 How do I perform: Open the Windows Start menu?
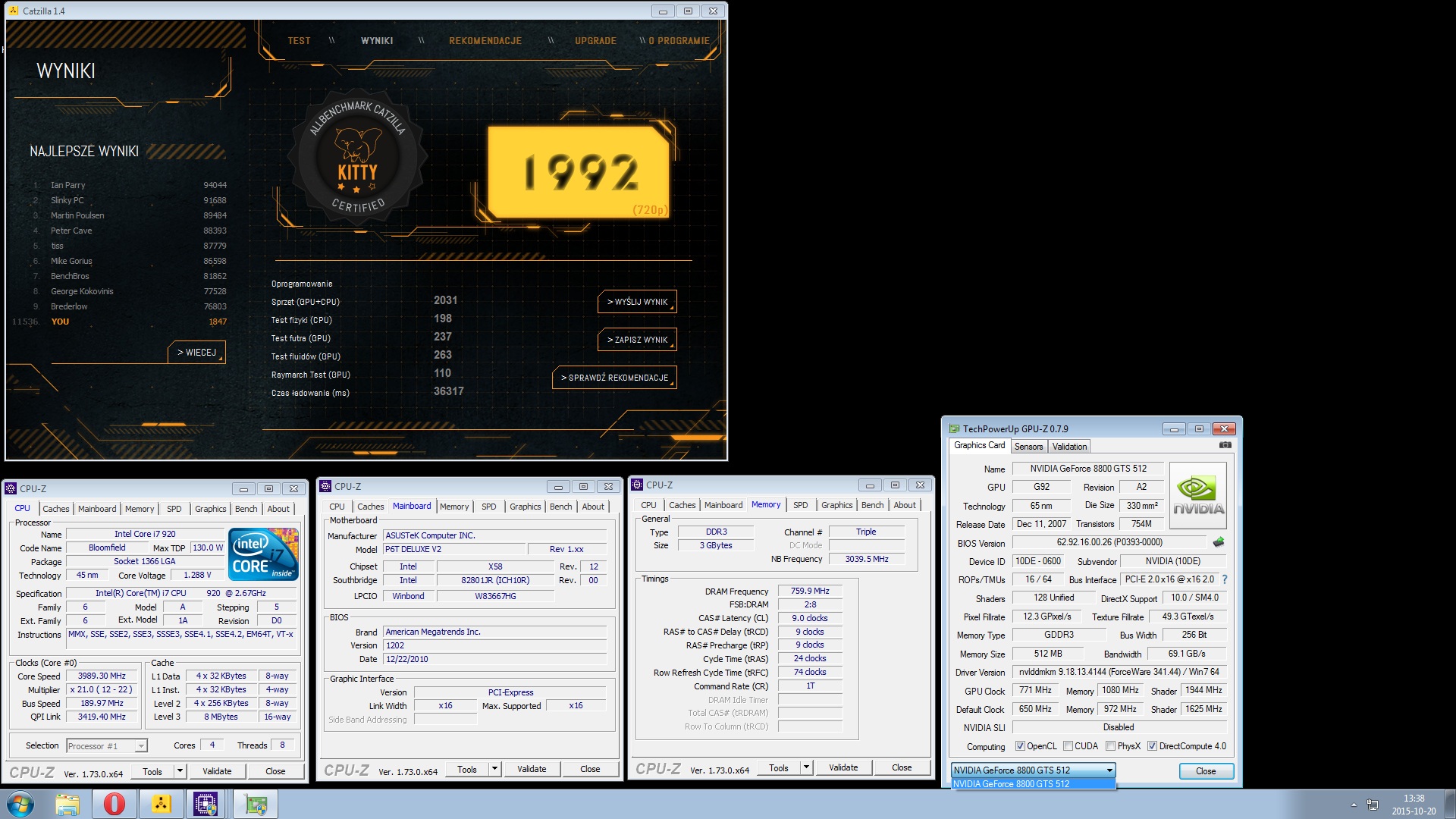[20, 804]
